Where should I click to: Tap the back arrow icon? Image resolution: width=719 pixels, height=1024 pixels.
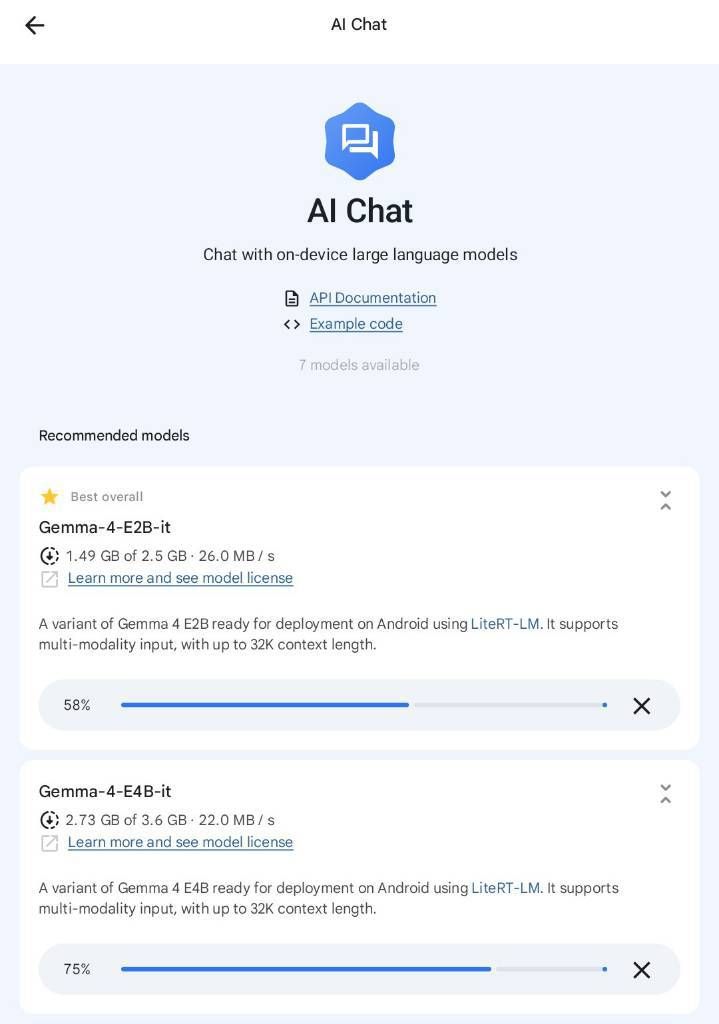point(35,25)
